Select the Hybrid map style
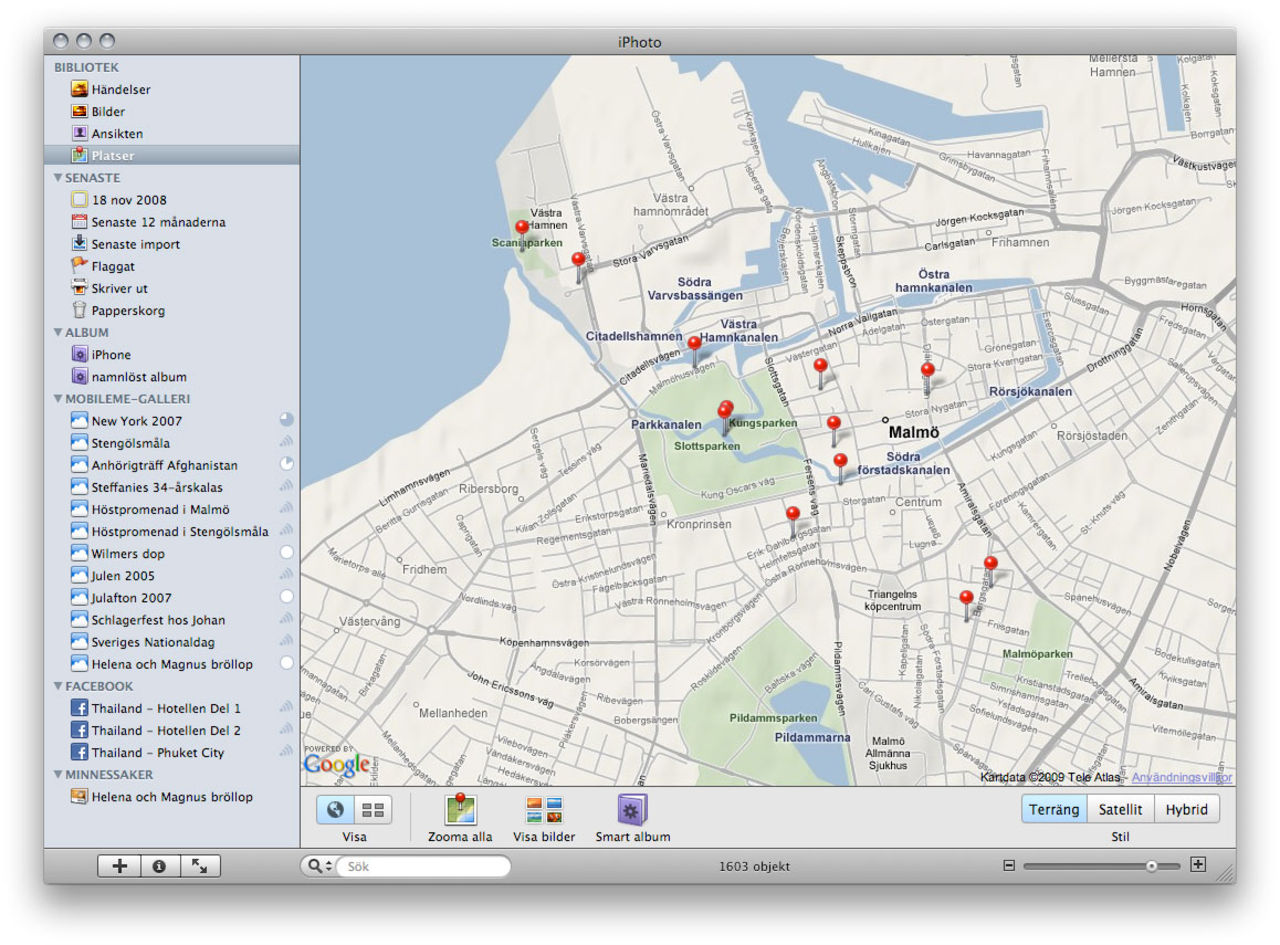Viewport: 1280px width, 945px height. [1187, 810]
